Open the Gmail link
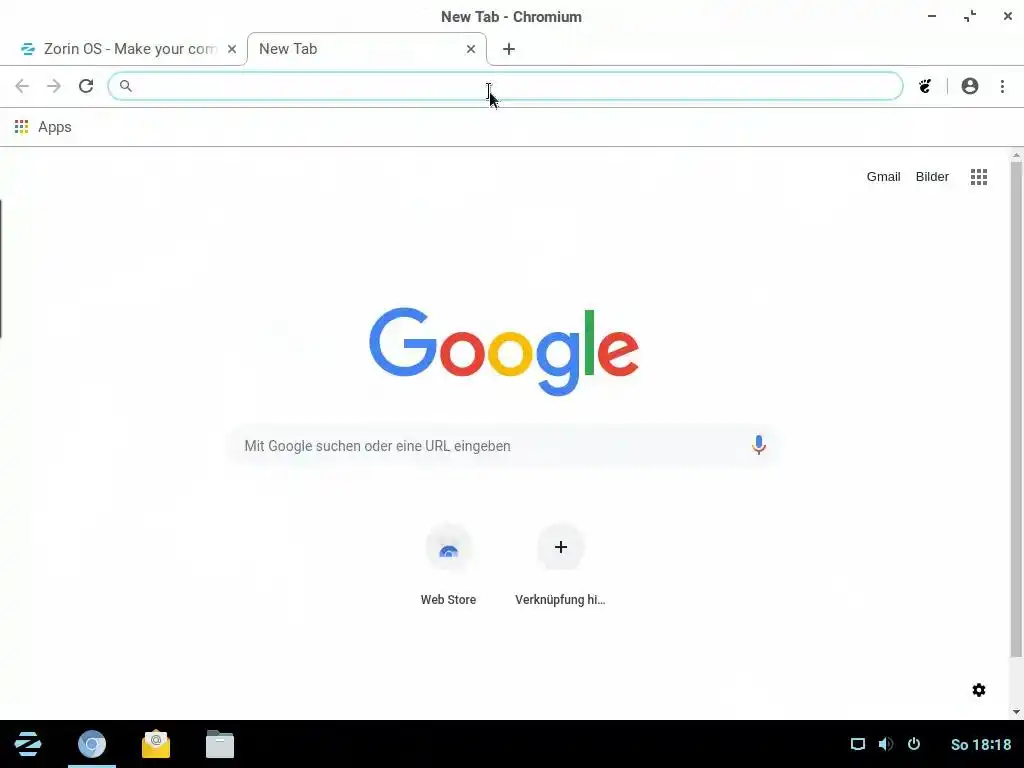The height and width of the screenshot is (768, 1024). tap(884, 177)
